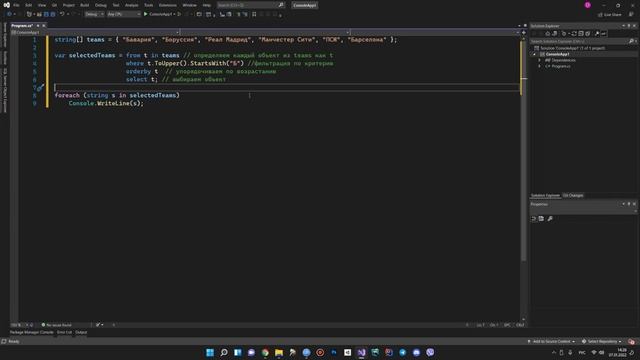This screenshot has width=640, height=360.
Task: Toggle auto-hide pin of Properties panel
Action: point(629,204)
